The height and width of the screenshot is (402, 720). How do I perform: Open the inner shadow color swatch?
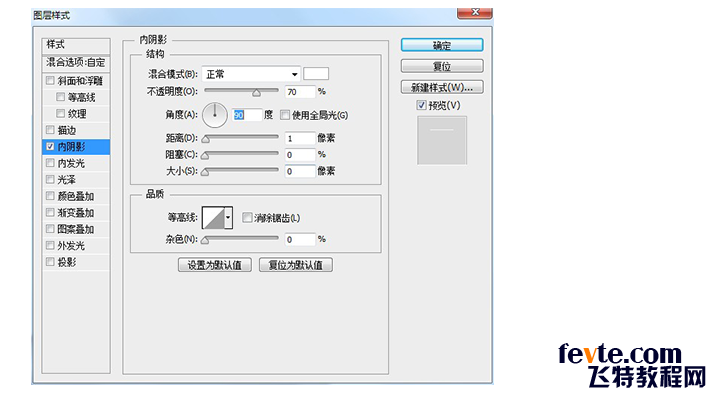tap(316, 74)
